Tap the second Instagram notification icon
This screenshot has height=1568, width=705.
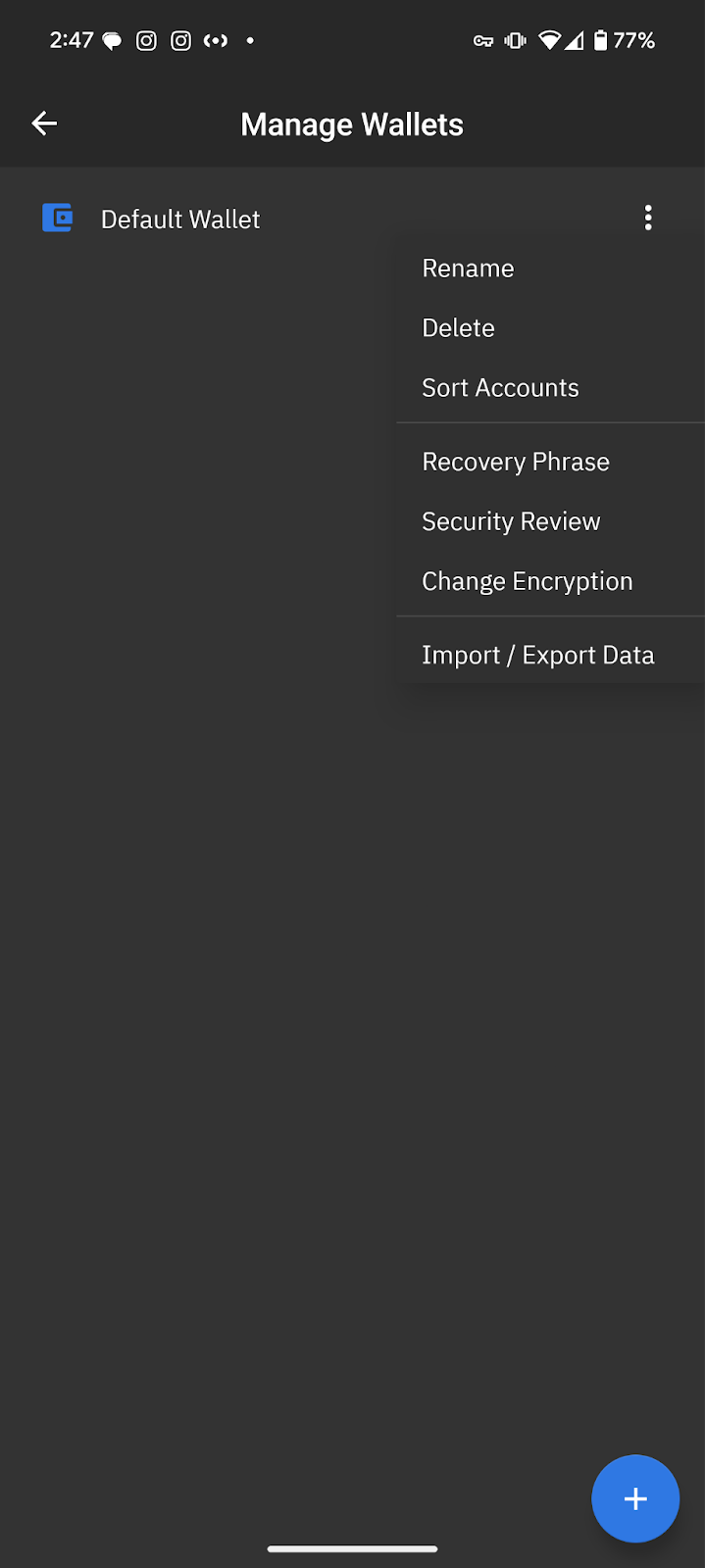(181, 41)
